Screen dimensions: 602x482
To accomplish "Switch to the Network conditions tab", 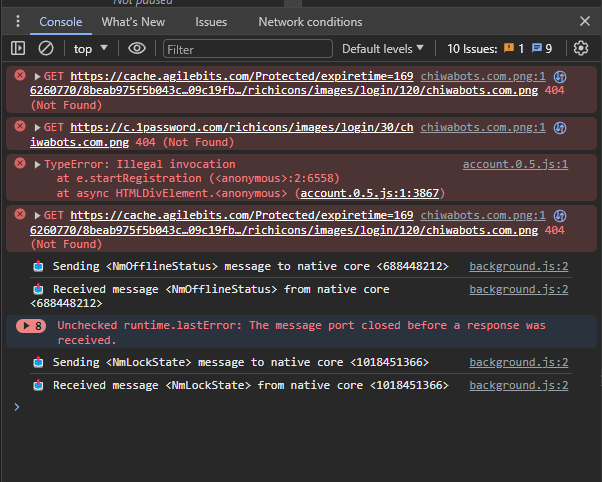I will tap(310, 21).
